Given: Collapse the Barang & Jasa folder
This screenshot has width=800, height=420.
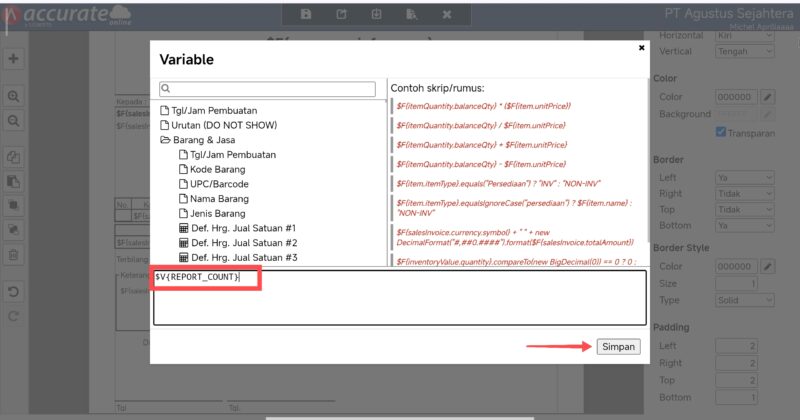Looking at the screenshot, I should (x=165, y=141).
